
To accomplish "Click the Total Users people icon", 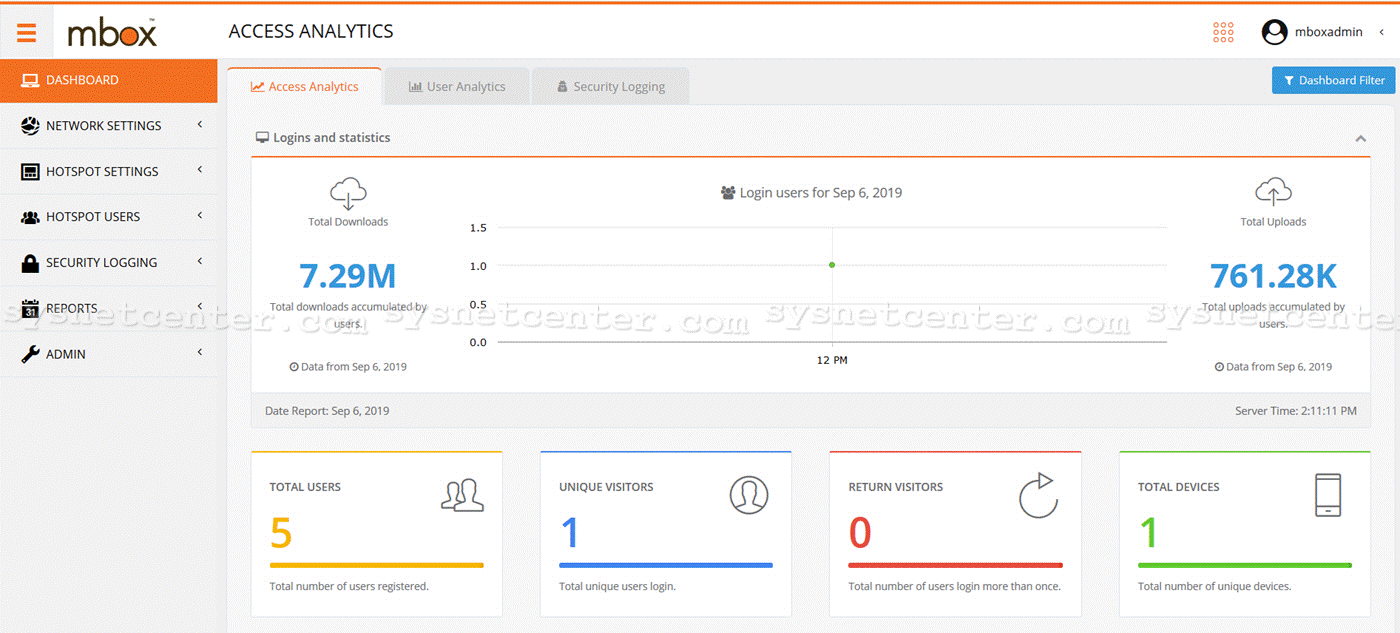I will [462, 495].
